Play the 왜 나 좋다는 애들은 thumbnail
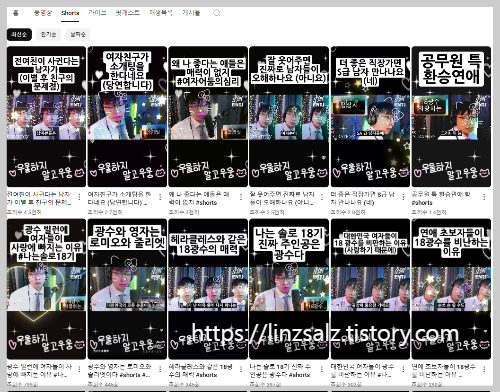 pos(208,117)
